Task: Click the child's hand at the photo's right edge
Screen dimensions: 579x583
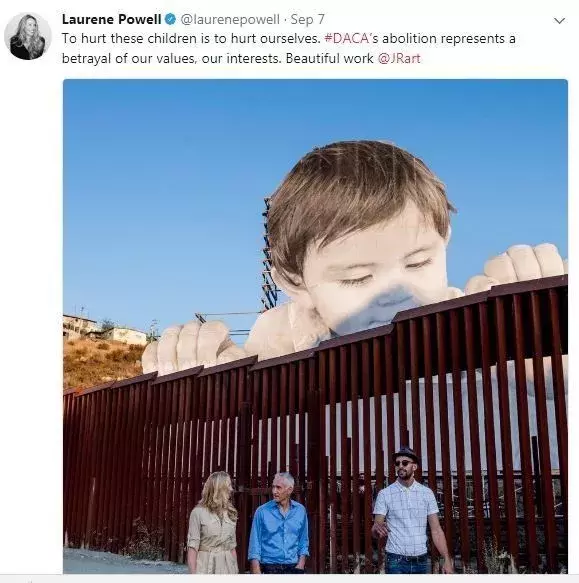Action: (521, 266)
